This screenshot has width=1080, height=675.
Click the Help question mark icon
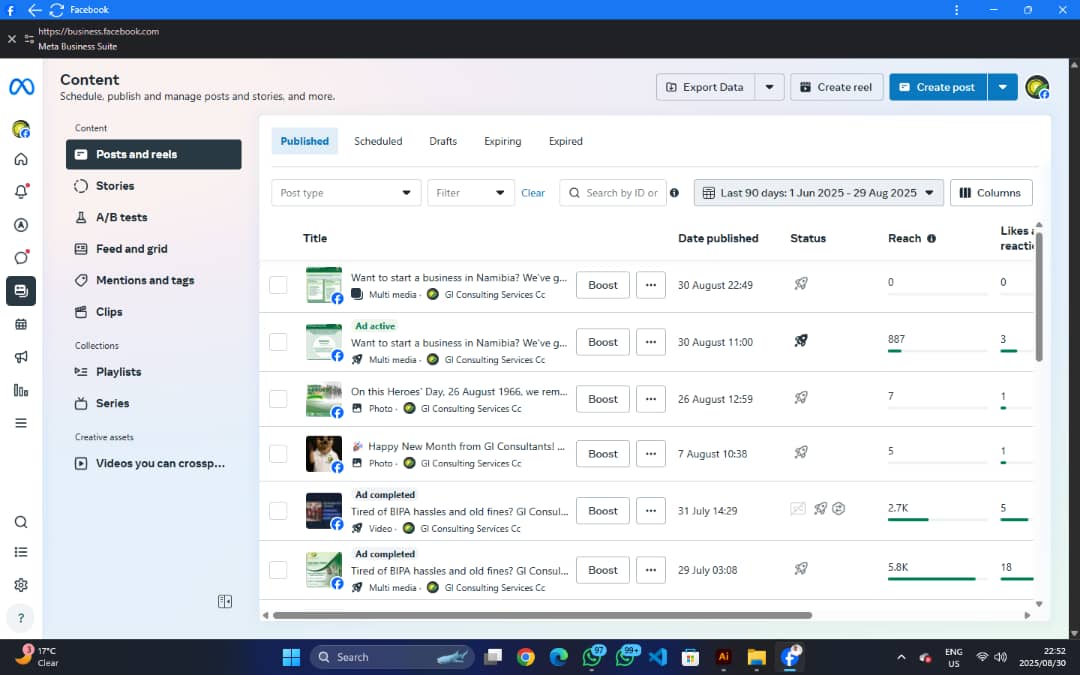[x=21, y=617]
